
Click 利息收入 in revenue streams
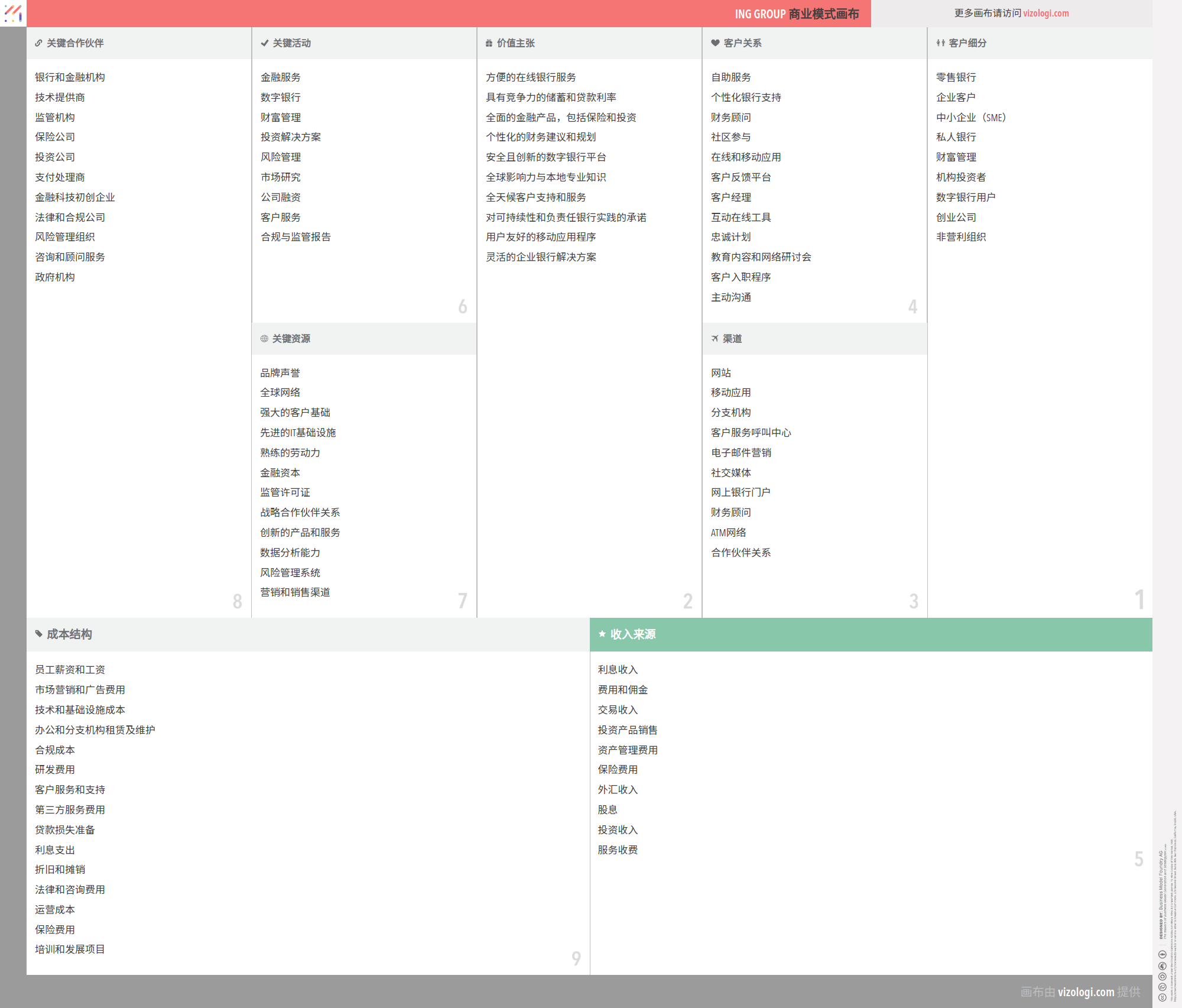click(x=618, y=670)
